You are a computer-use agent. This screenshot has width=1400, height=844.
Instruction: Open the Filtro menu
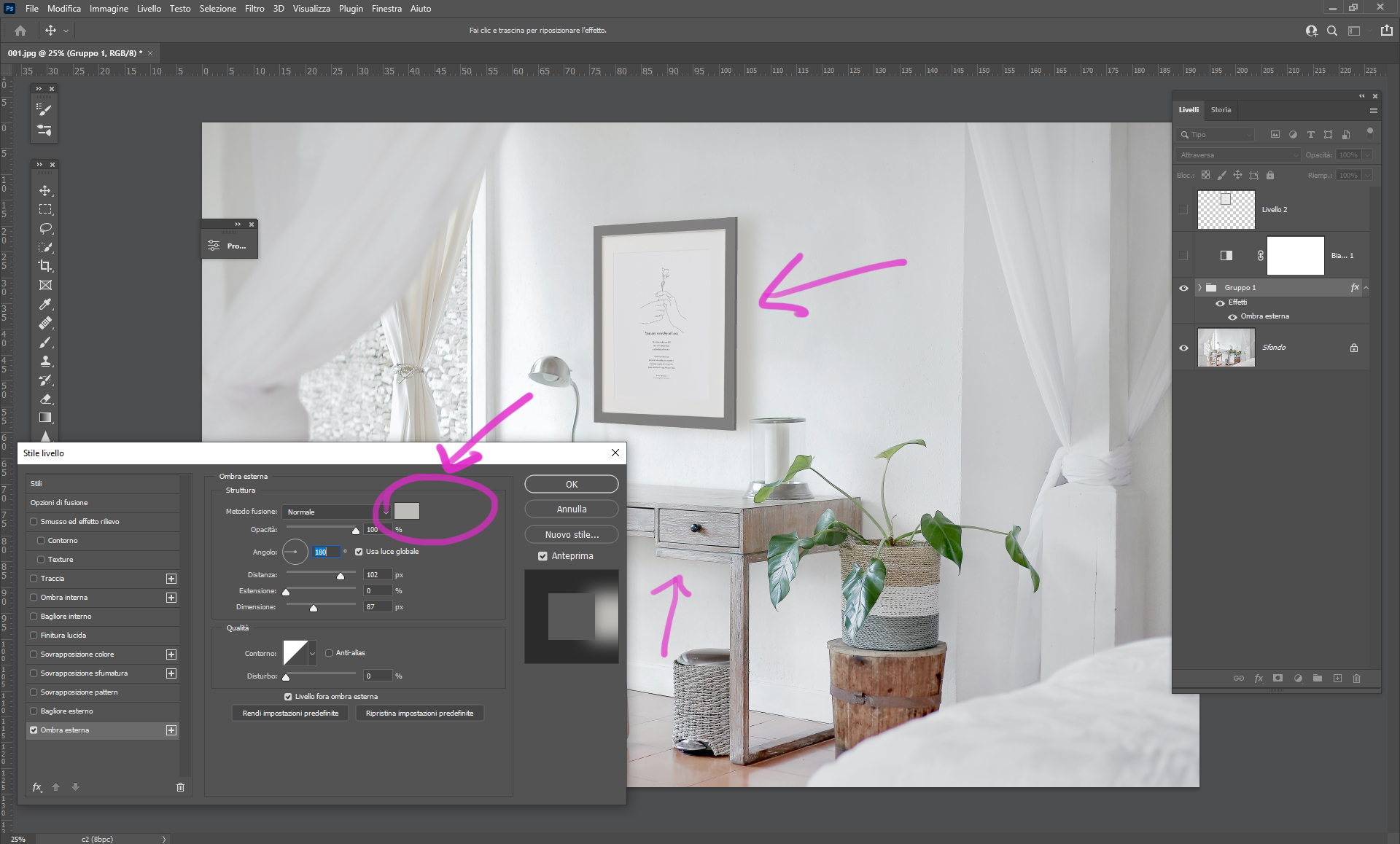click(x=254, y=9)
